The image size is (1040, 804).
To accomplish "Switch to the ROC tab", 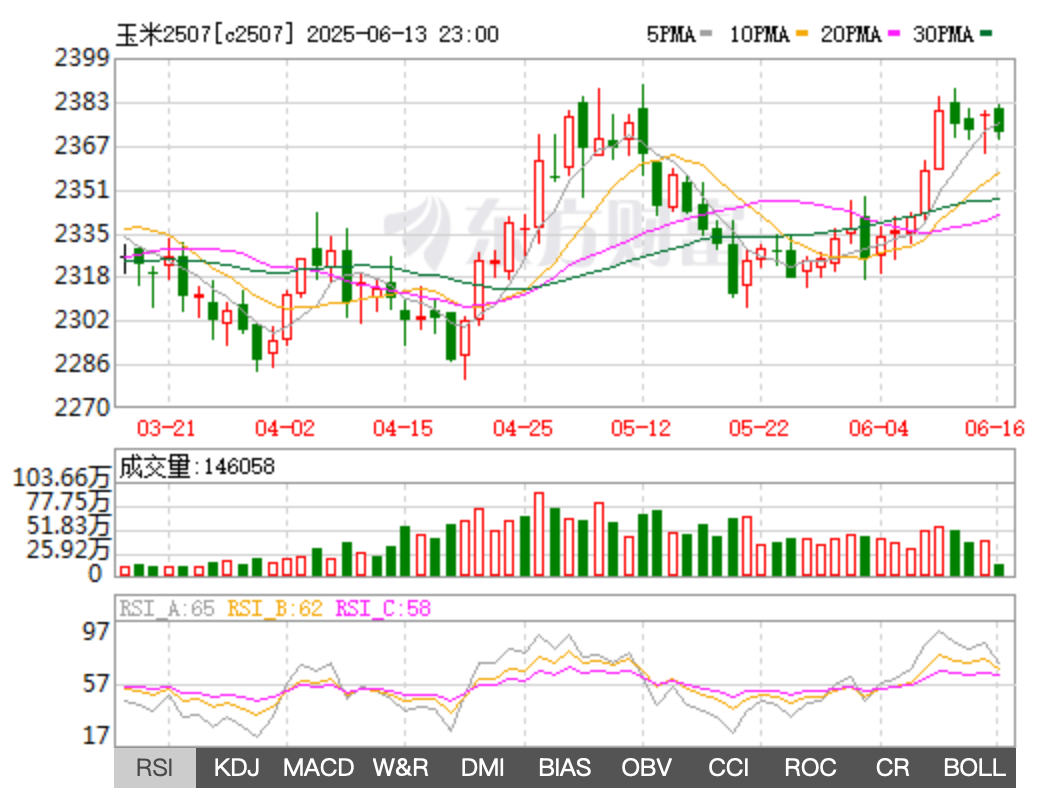I will [x=810, y=768].
